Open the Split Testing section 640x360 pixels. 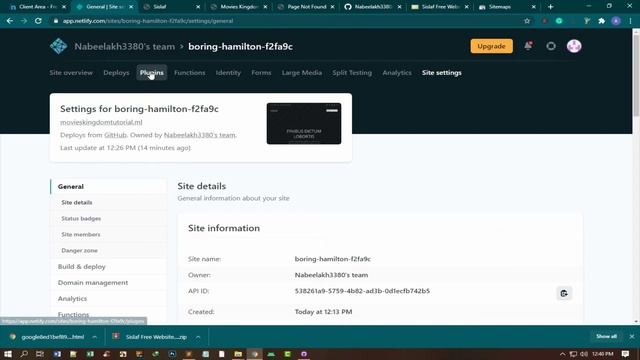(352, 73)
